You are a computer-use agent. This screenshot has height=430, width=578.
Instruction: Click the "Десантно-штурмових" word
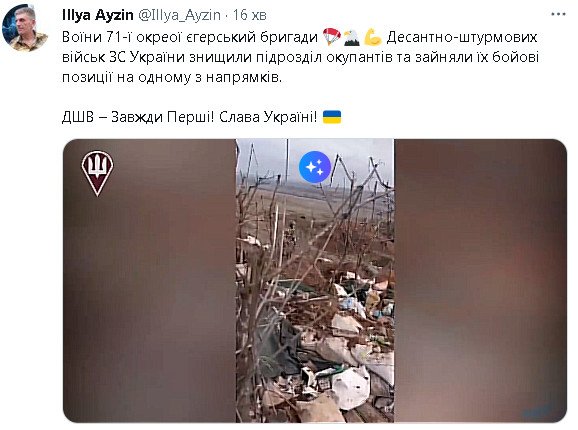coord(462,37)
